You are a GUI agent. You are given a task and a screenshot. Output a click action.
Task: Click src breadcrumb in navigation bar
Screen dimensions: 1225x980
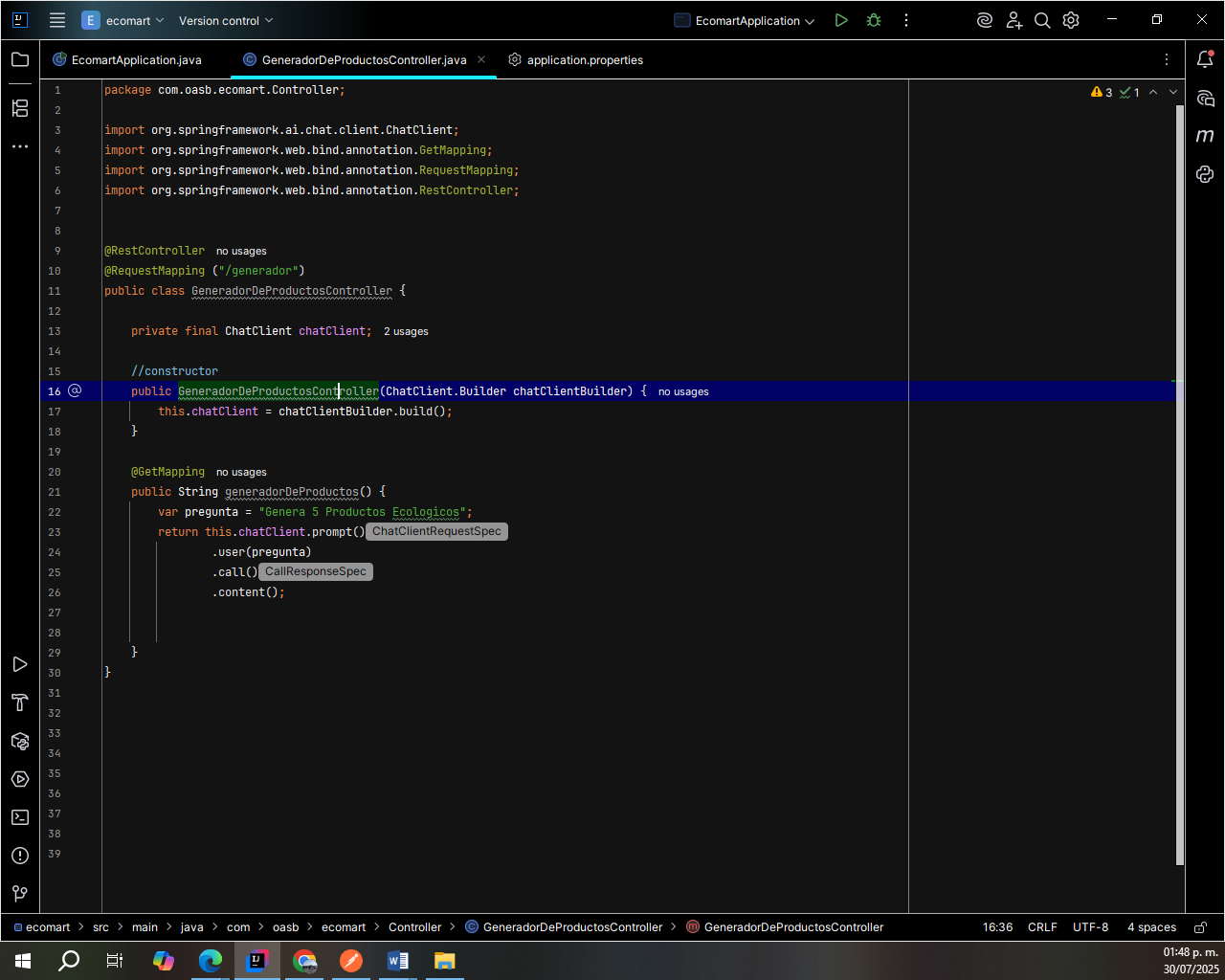[x=100, y=926]
